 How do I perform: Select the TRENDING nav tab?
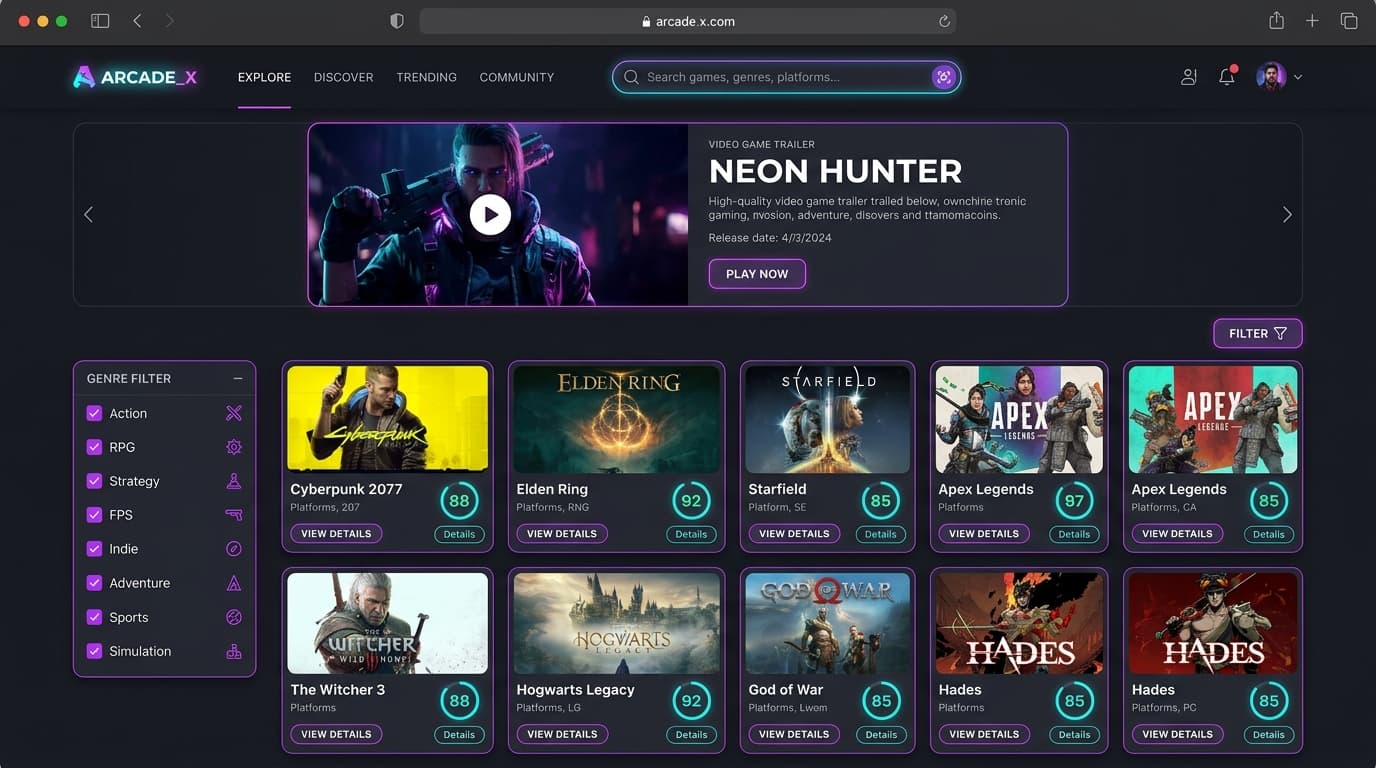click(426, 77)
